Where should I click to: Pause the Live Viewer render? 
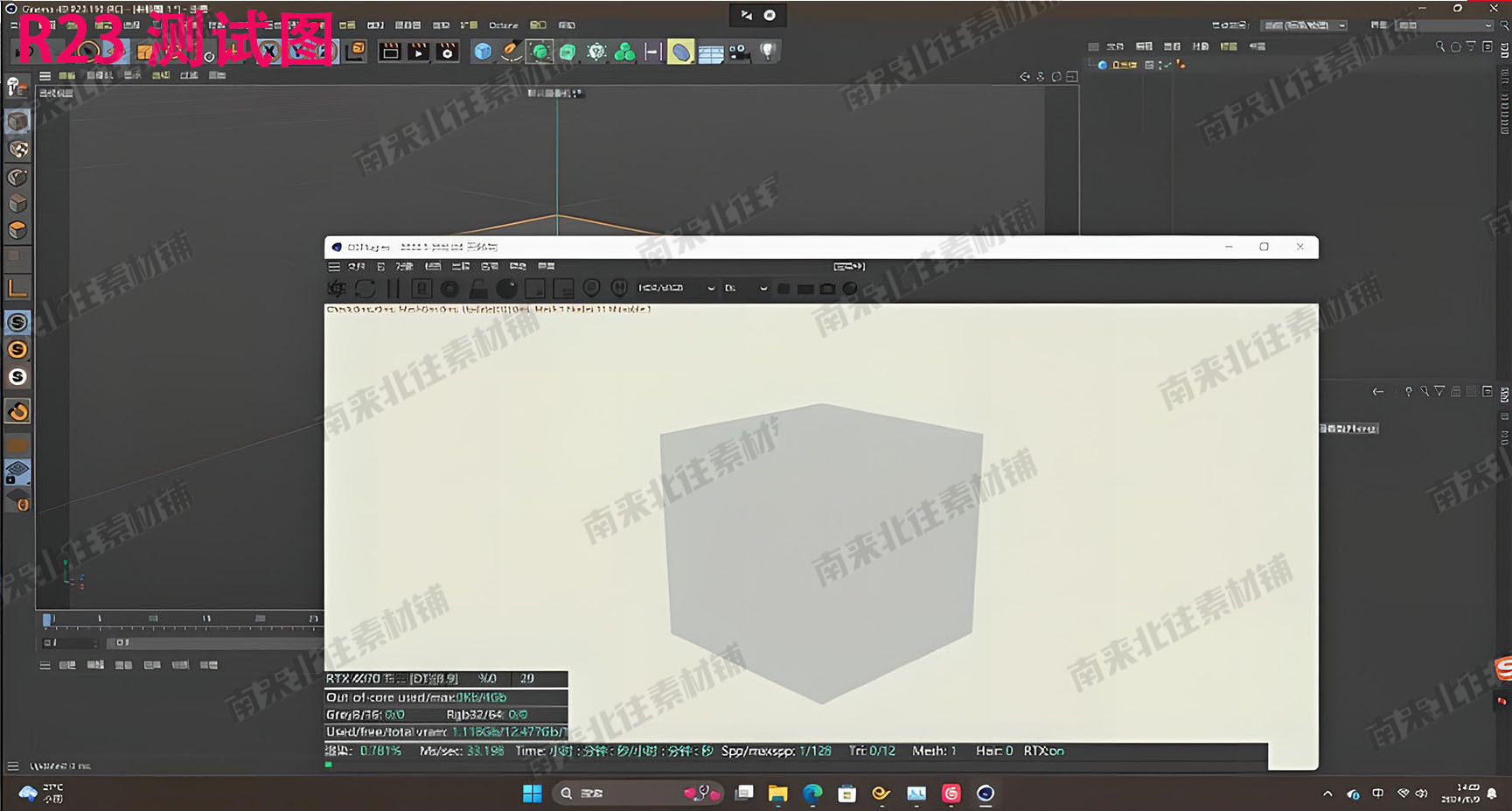pyautogui.click(x=393, y=289)
